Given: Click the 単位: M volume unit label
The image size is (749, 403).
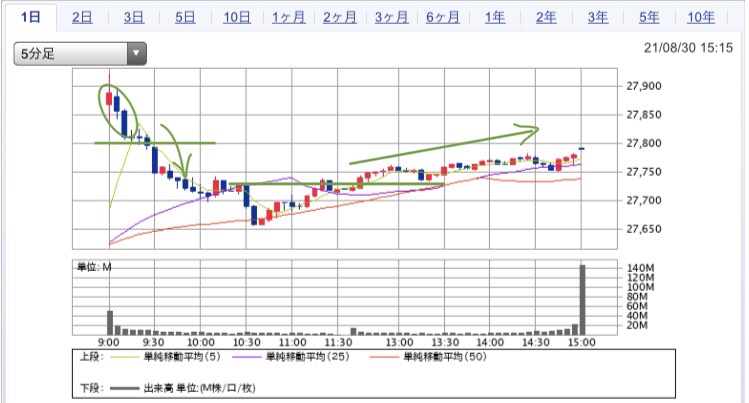Looking at the screenshot, I should (x=94, y=267).
